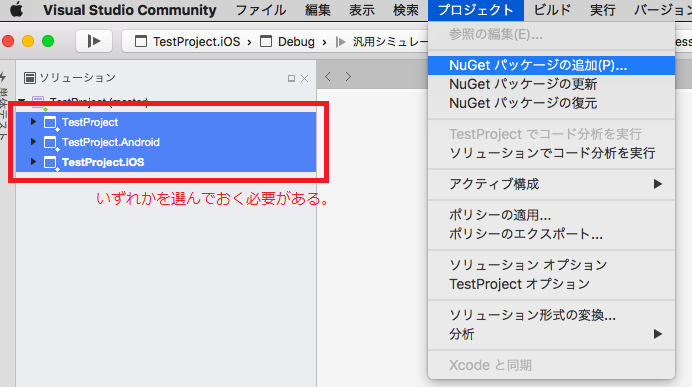Open the 表示 menu

coord(362,10)
